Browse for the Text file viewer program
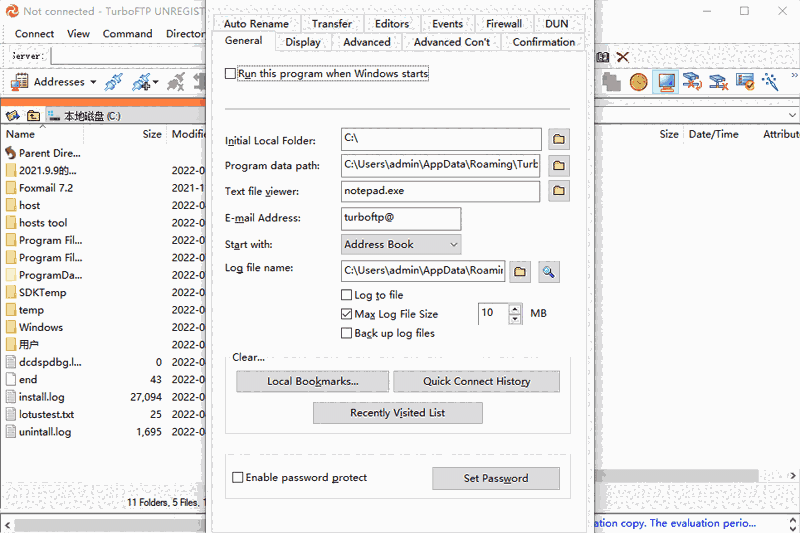Screen dimensions: 800x533 click(559, 191)
